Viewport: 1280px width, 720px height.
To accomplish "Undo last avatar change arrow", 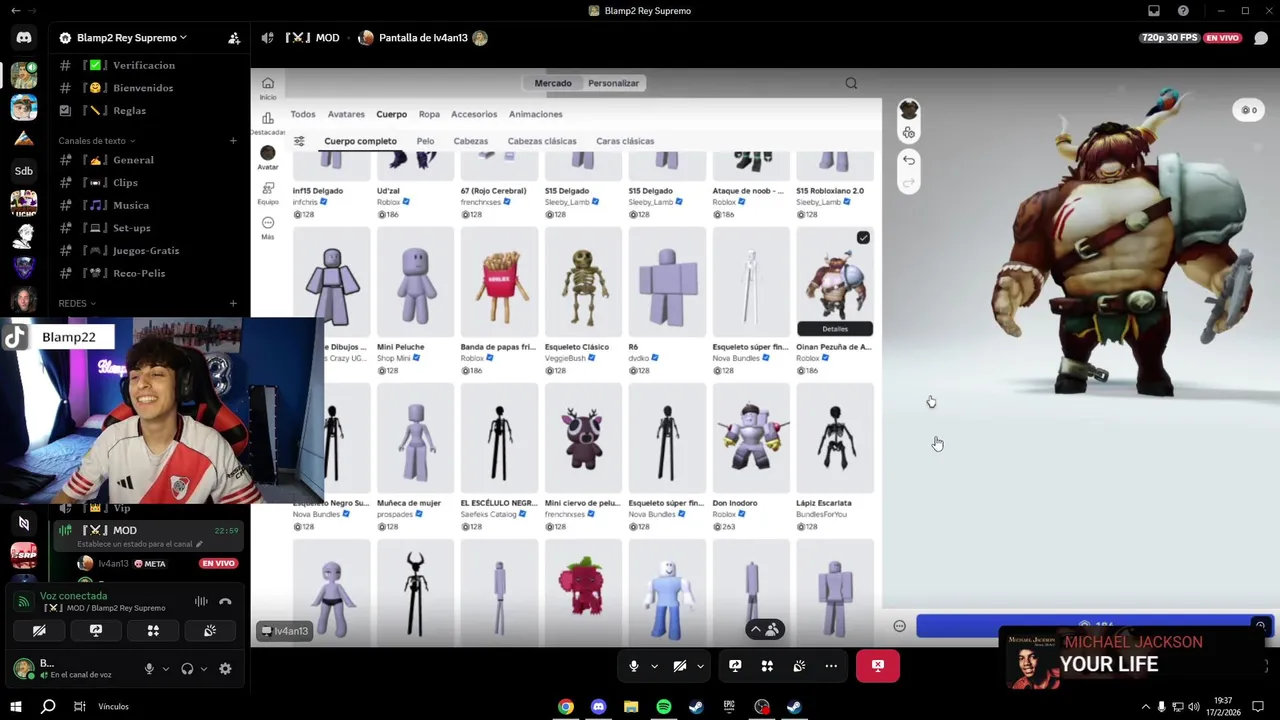I will (x=908, y=160).
